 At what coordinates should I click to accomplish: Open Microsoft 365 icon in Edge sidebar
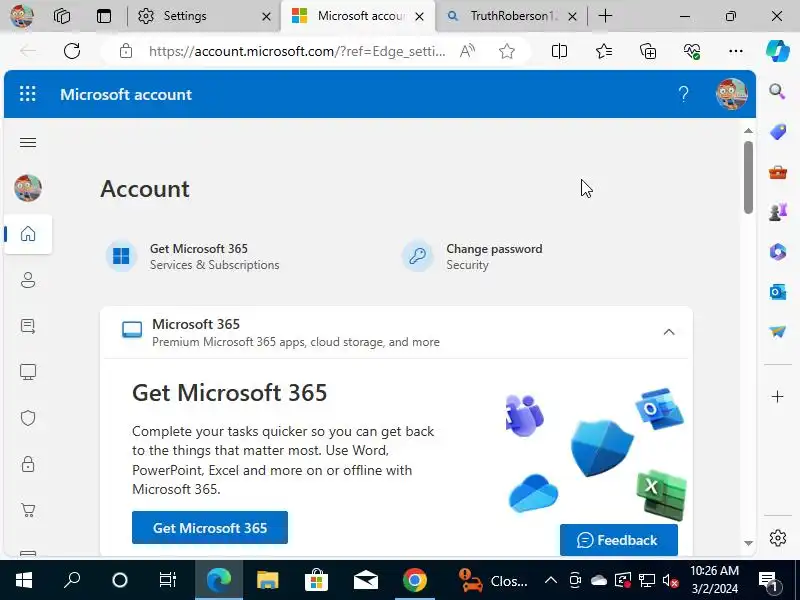click(778, 252)
